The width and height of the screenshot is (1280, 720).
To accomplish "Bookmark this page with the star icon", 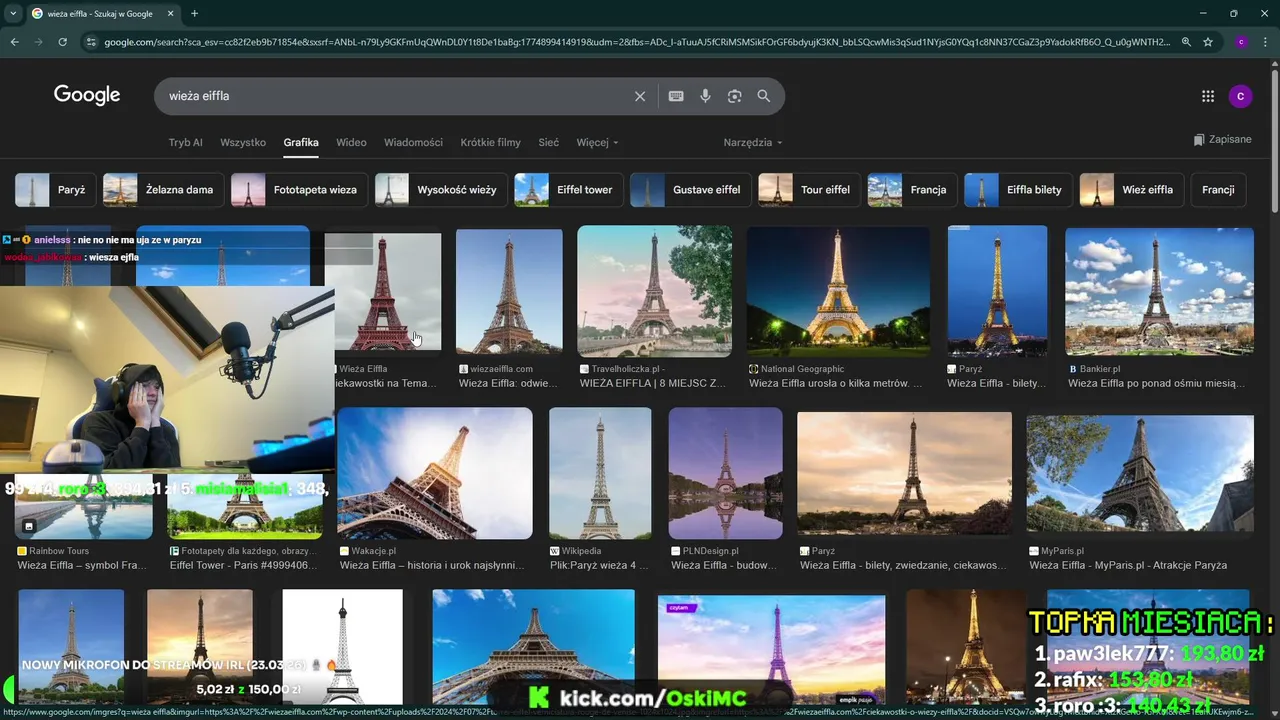I will (x=1208, y=42).
